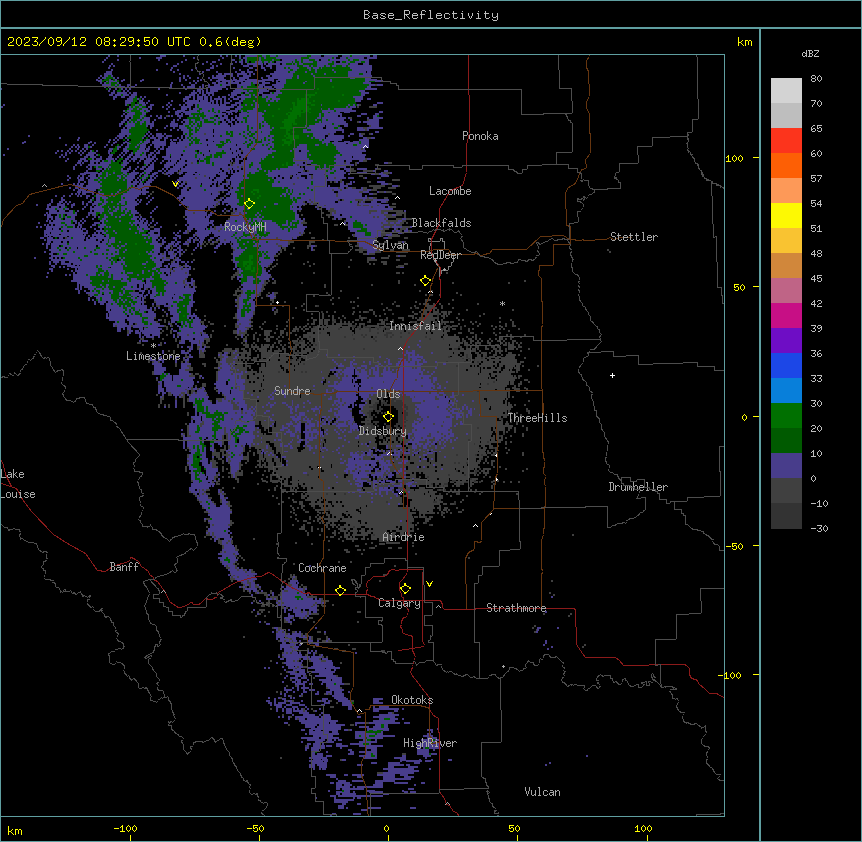Click the white plus marker north of Drumheller
Image resolution: width=862 pixels, height=842 pixels.
(612, 375)
